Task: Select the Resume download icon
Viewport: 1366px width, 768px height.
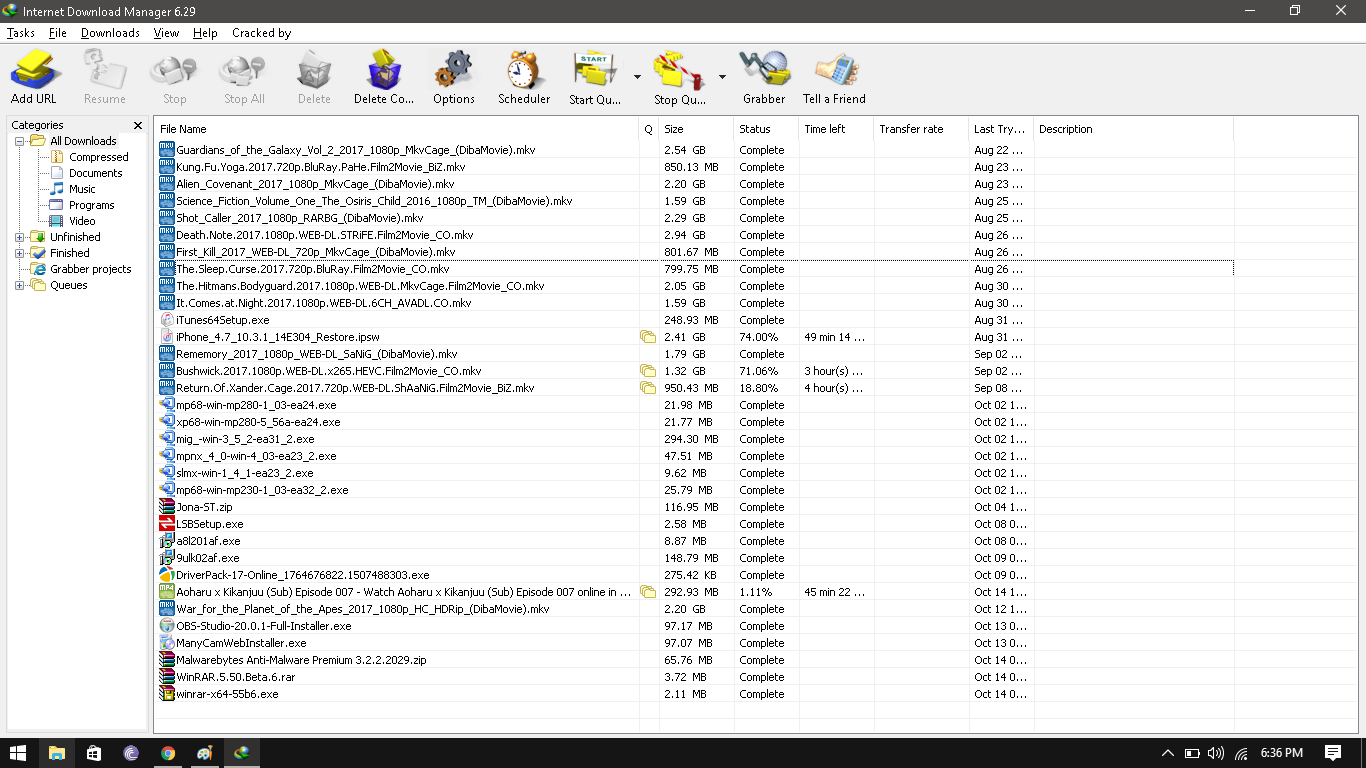Action: coord(104,70)
